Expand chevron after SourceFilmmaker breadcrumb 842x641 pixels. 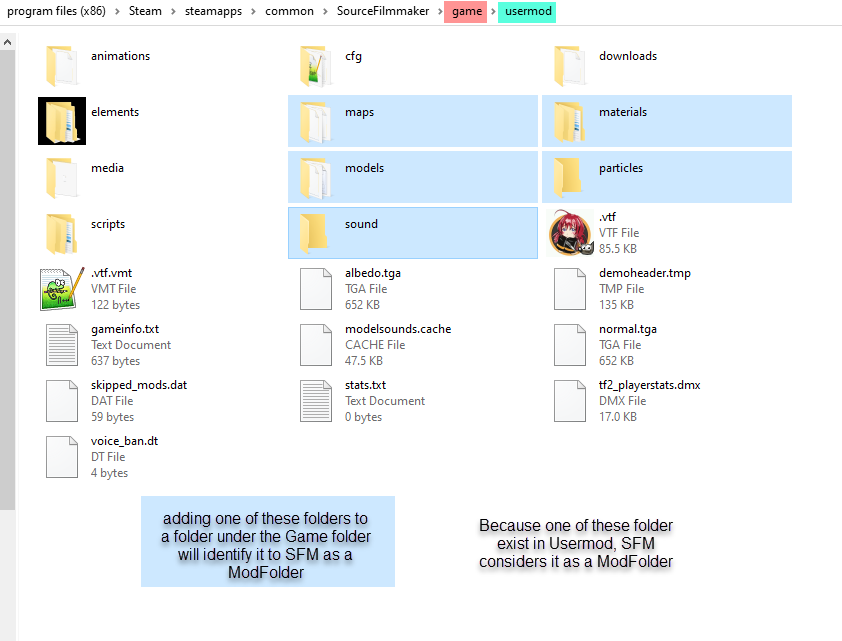tap(439, 12)
